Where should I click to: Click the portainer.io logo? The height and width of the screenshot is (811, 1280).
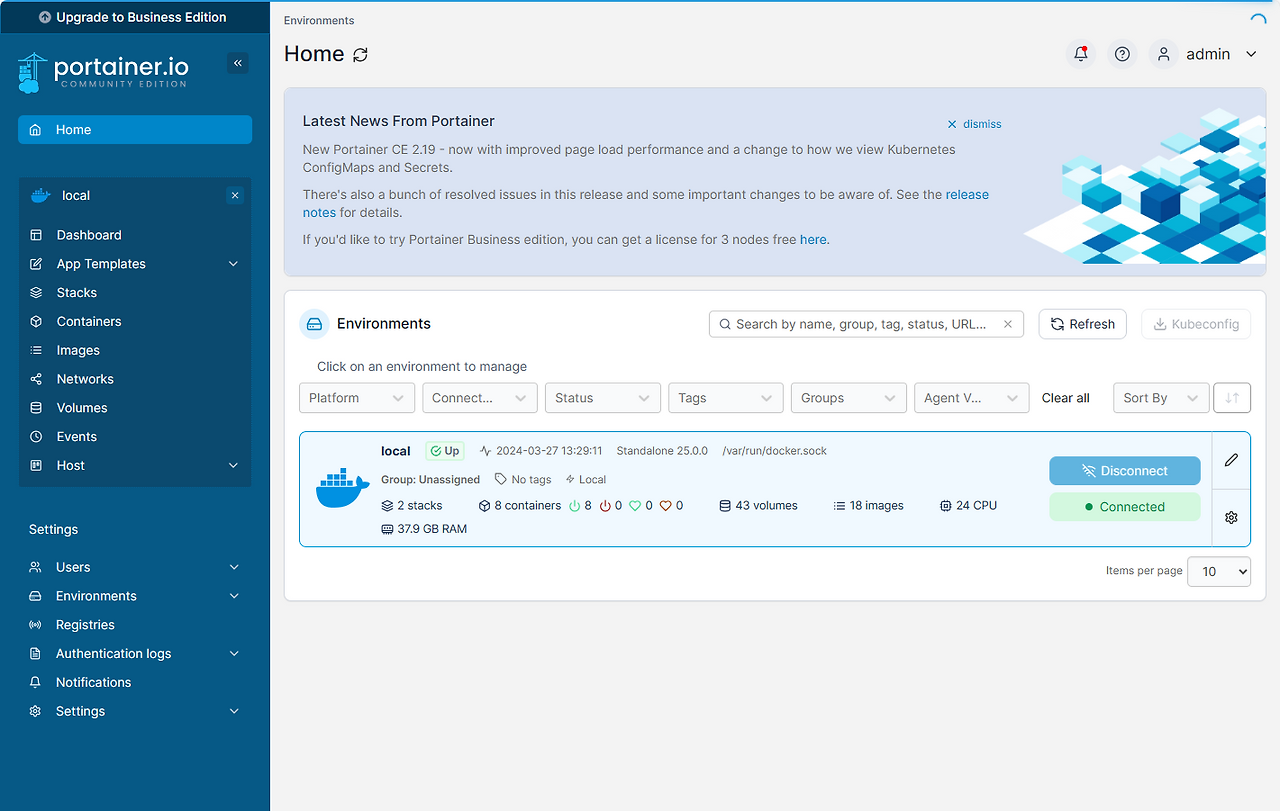[103, 72]
